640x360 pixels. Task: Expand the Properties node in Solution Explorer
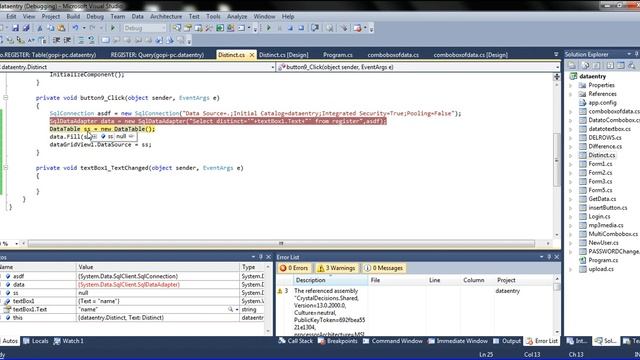click(x=571, y=85)
